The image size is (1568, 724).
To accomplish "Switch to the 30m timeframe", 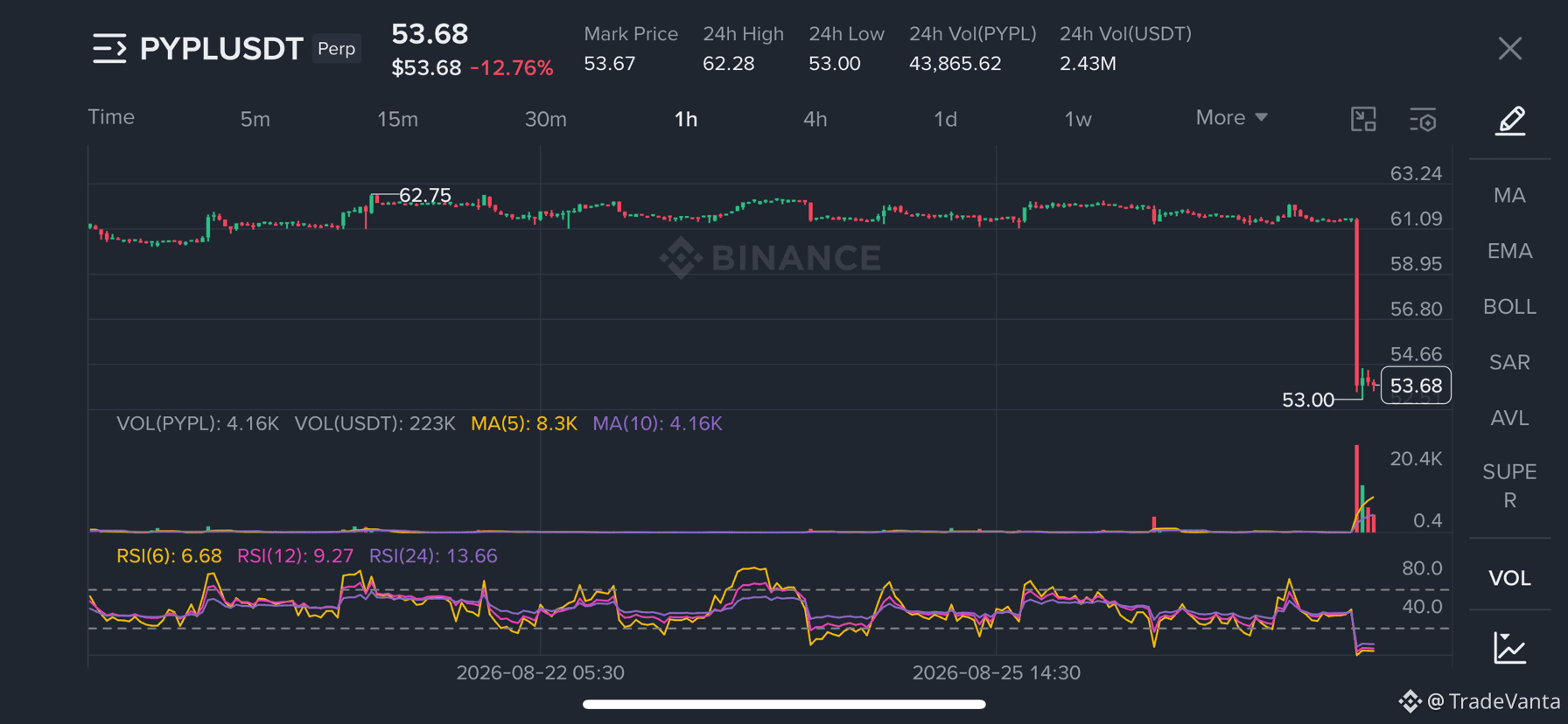I will tap(545, 119).
